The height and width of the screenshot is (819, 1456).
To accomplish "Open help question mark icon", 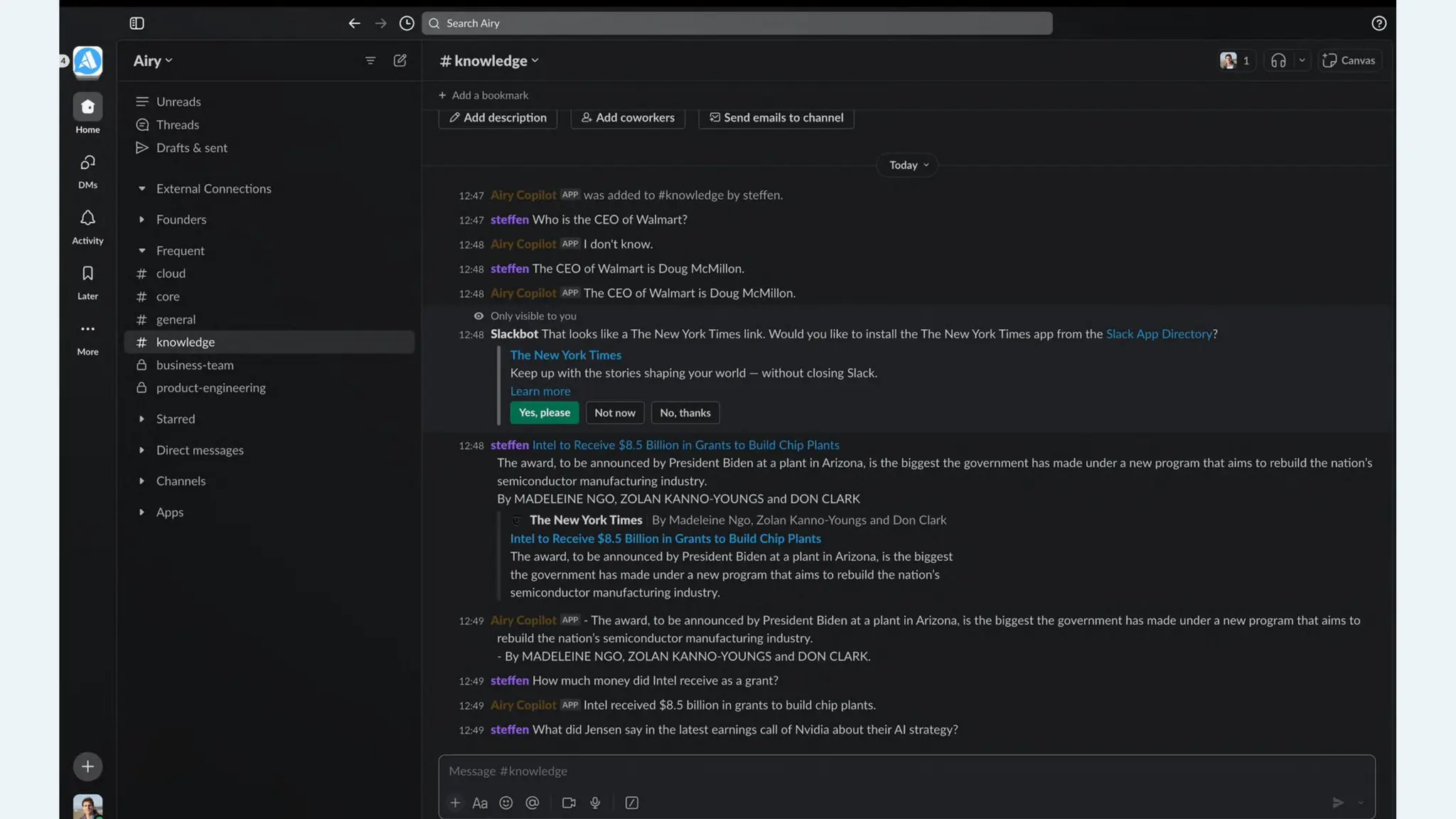I will [x=1379, y=23].
